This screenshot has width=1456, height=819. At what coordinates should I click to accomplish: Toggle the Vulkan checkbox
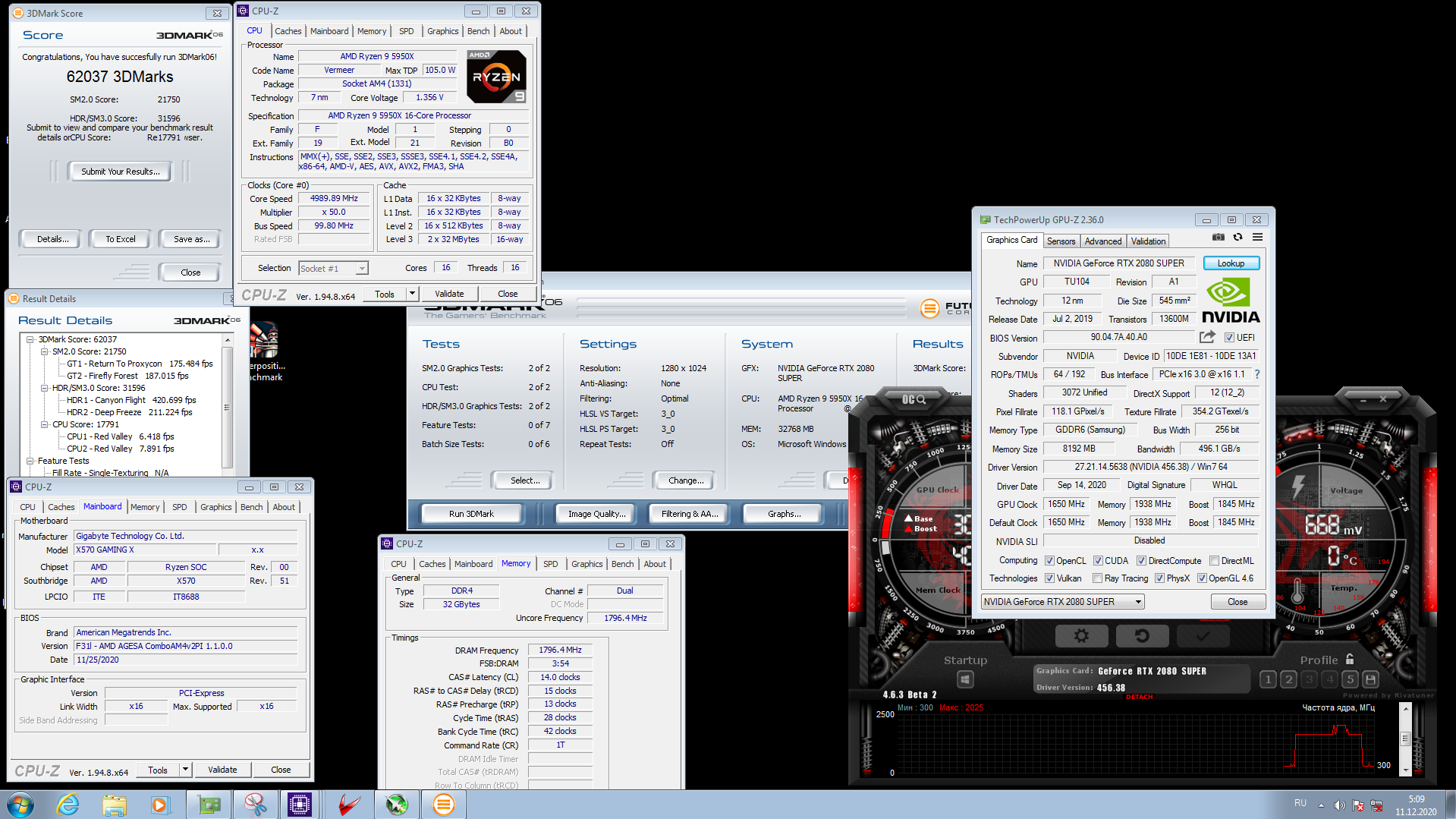[x=1049, y=578]
